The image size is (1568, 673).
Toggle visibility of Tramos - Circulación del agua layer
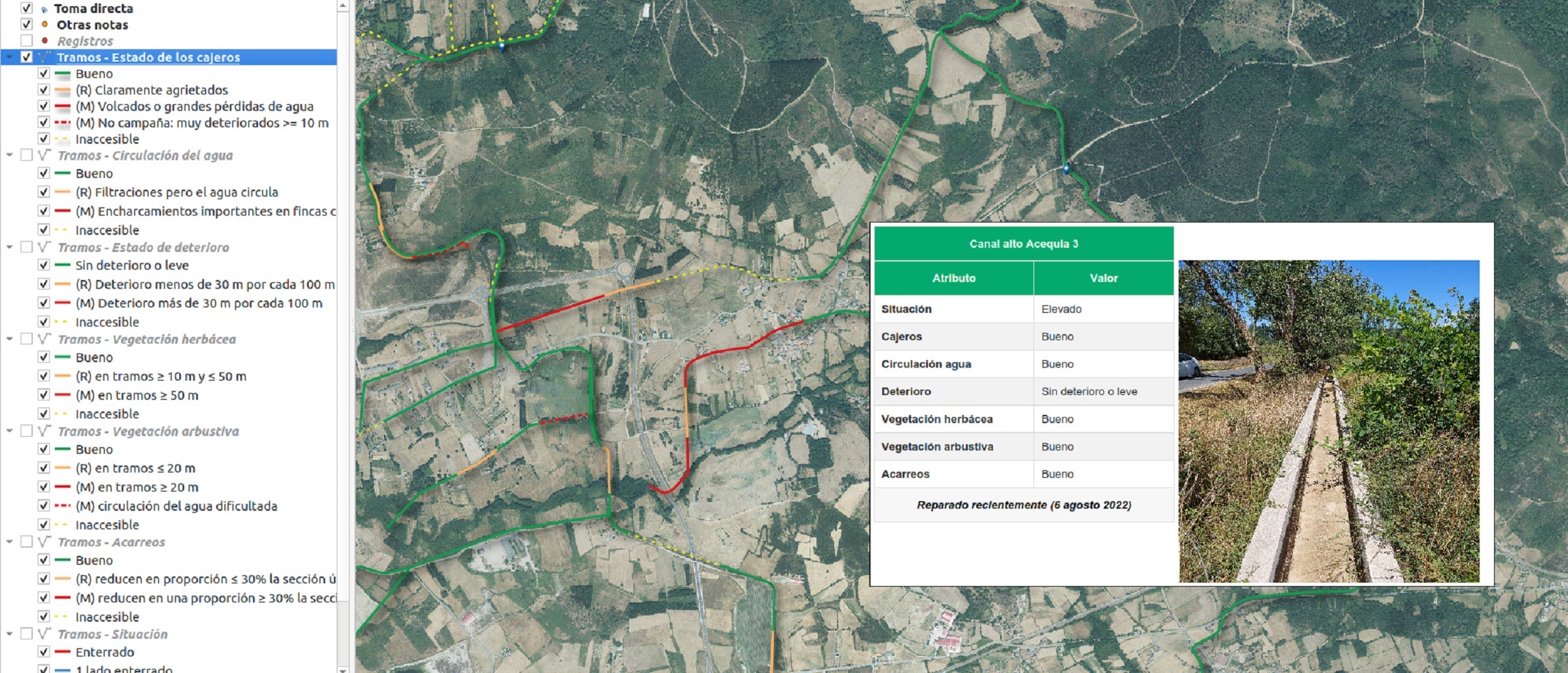pos(27,155)
